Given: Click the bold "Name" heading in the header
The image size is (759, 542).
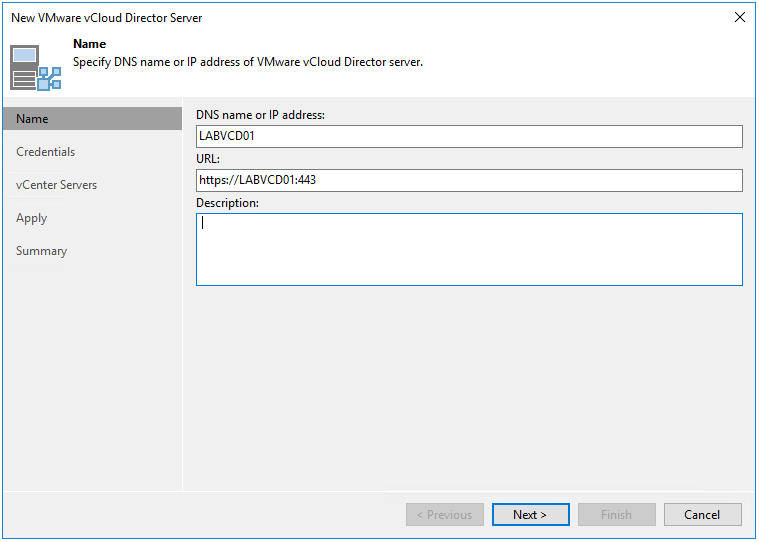Looking at the screenshot, I should pos(90,45).
